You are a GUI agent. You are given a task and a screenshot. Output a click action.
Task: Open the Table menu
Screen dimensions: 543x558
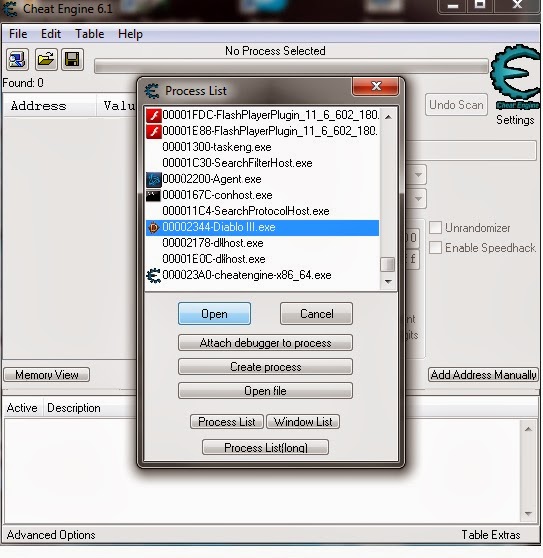tap(89, 34)
